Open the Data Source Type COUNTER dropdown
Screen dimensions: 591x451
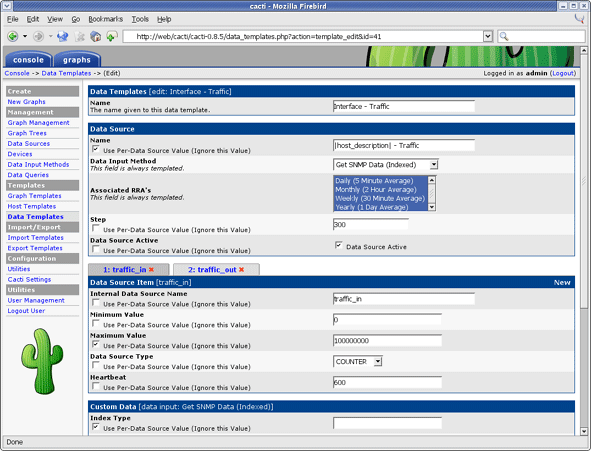click(378, 362)
